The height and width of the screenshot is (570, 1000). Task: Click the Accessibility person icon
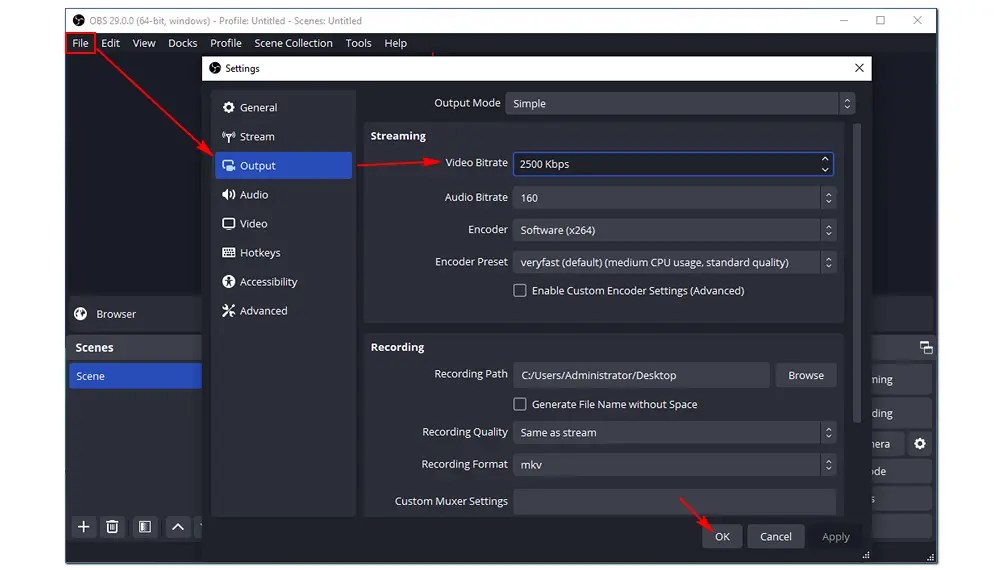pyautogui.click(x=228, y=282)
